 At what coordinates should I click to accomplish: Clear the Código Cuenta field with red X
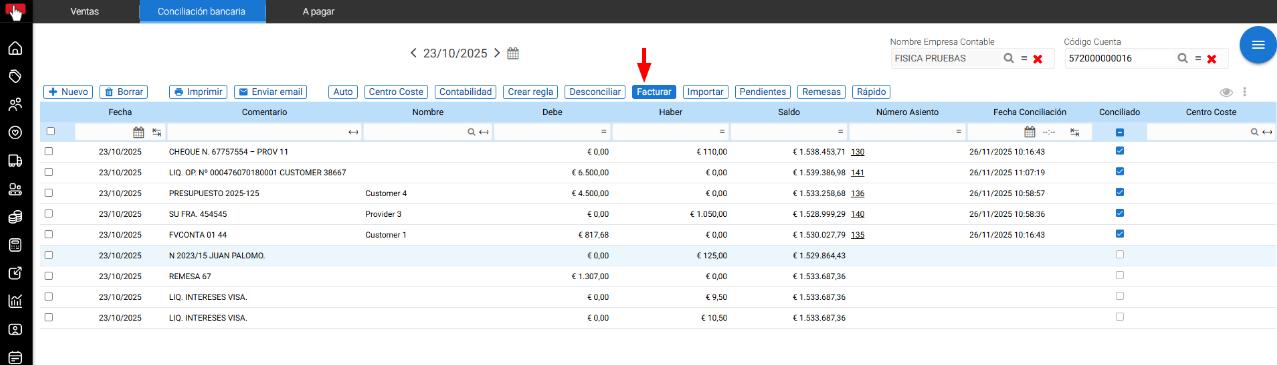1211,59
